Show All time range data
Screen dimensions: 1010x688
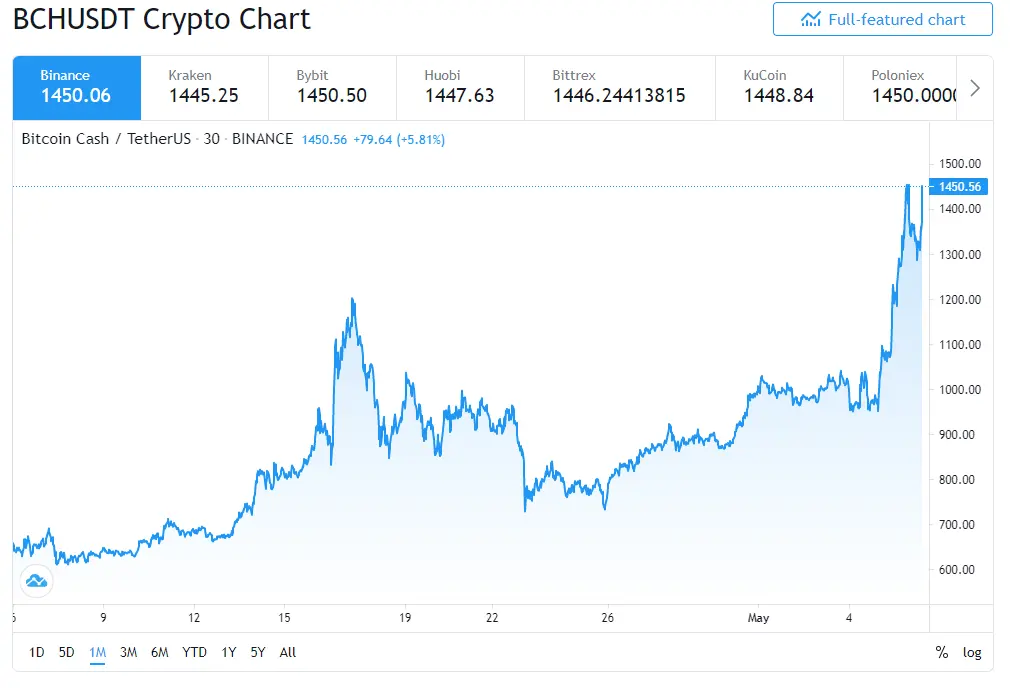point(288,653)
